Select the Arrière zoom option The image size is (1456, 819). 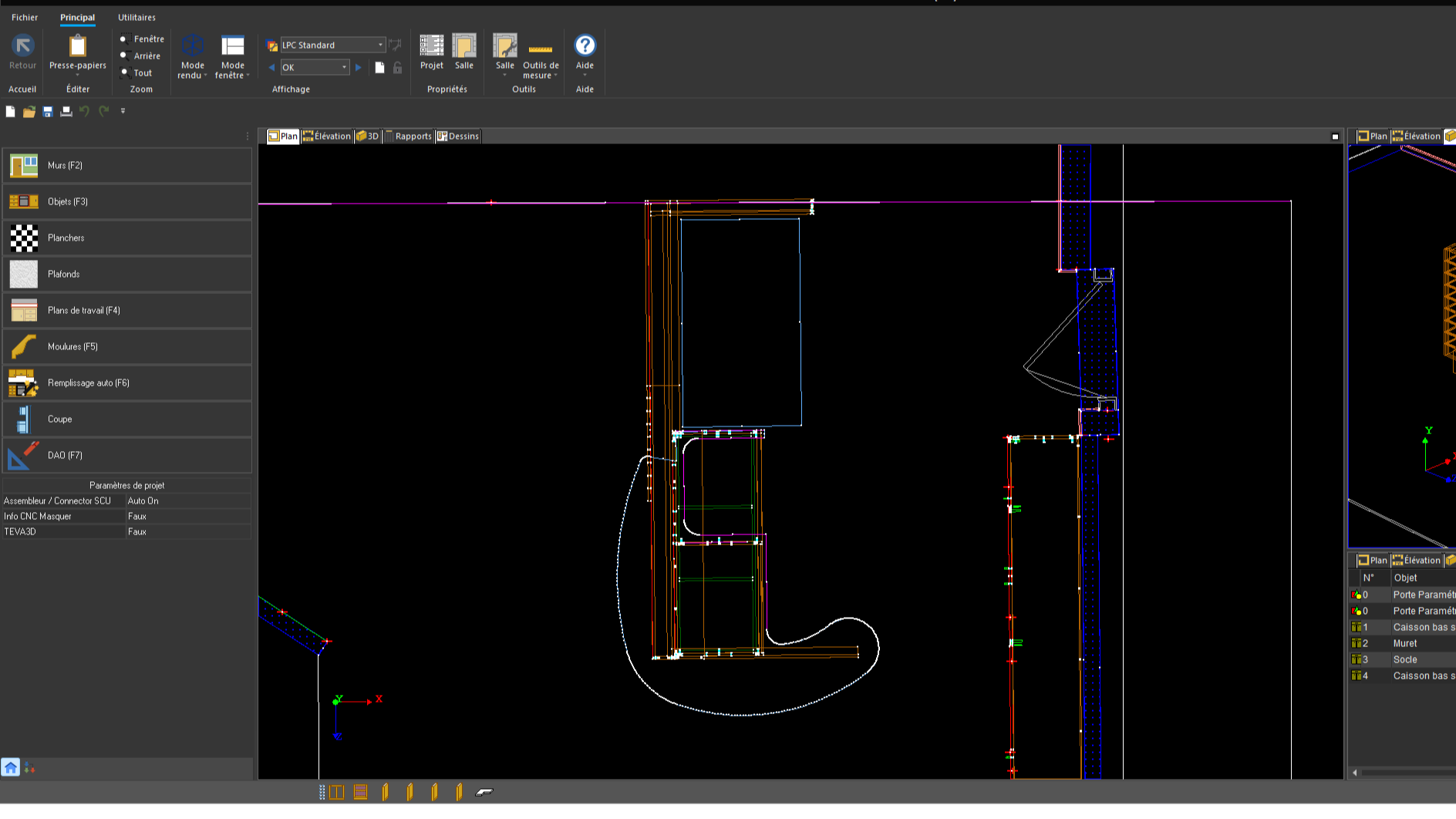point(141,56)
